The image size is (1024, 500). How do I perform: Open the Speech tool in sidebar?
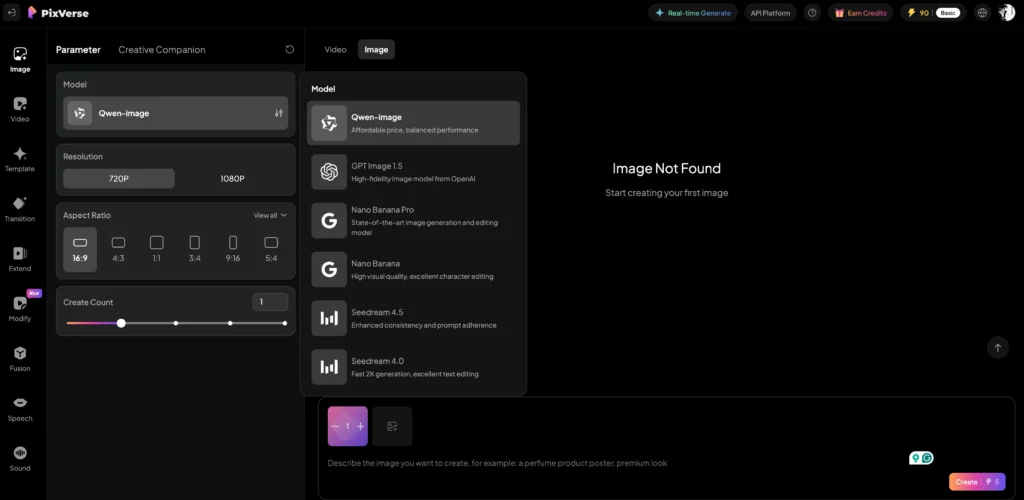(20, 409)
